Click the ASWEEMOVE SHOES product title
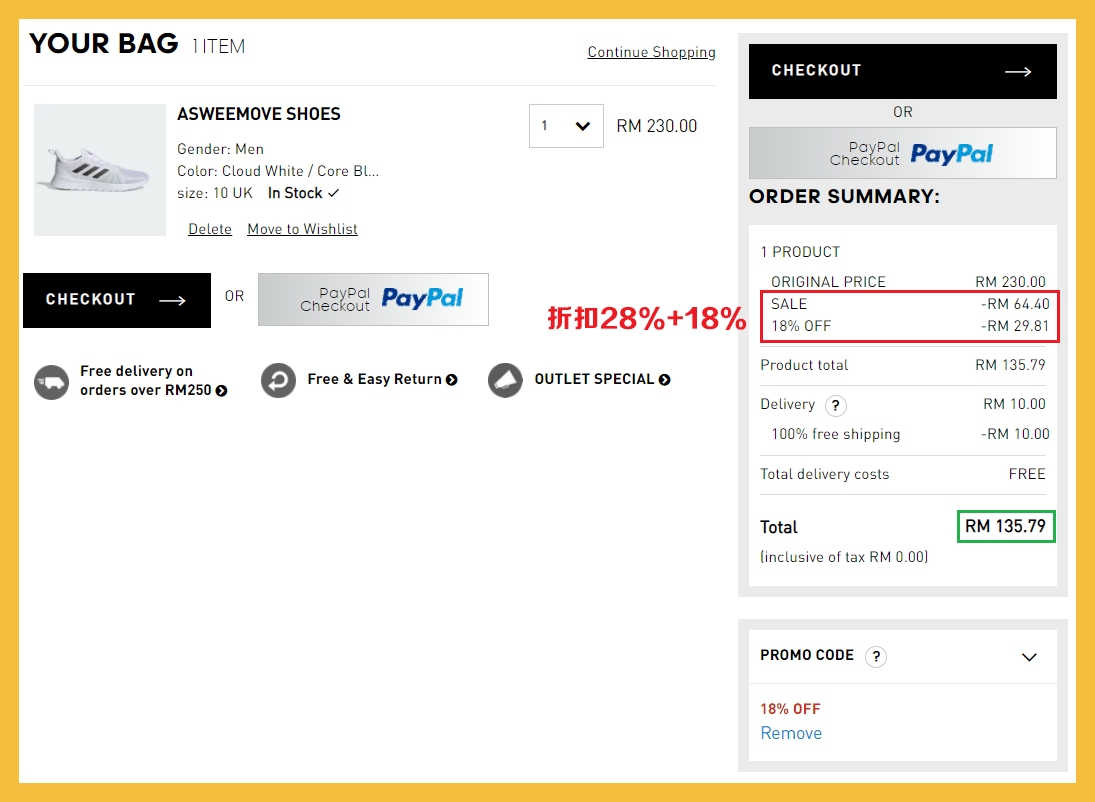This screenshot has width=1095, height=802. [259, 114]
